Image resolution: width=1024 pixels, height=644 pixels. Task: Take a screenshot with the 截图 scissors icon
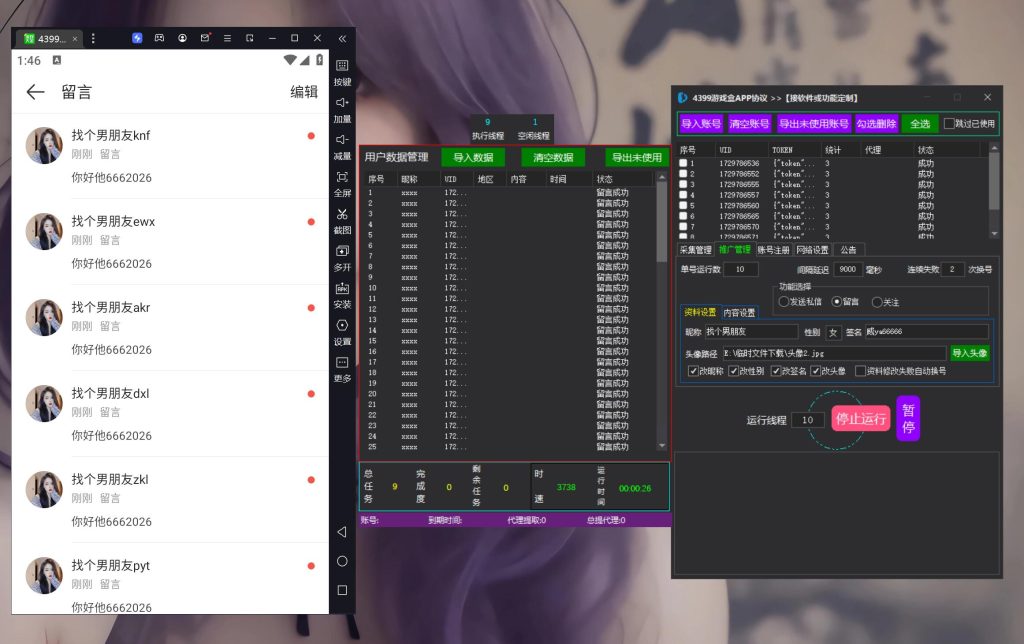342,214
